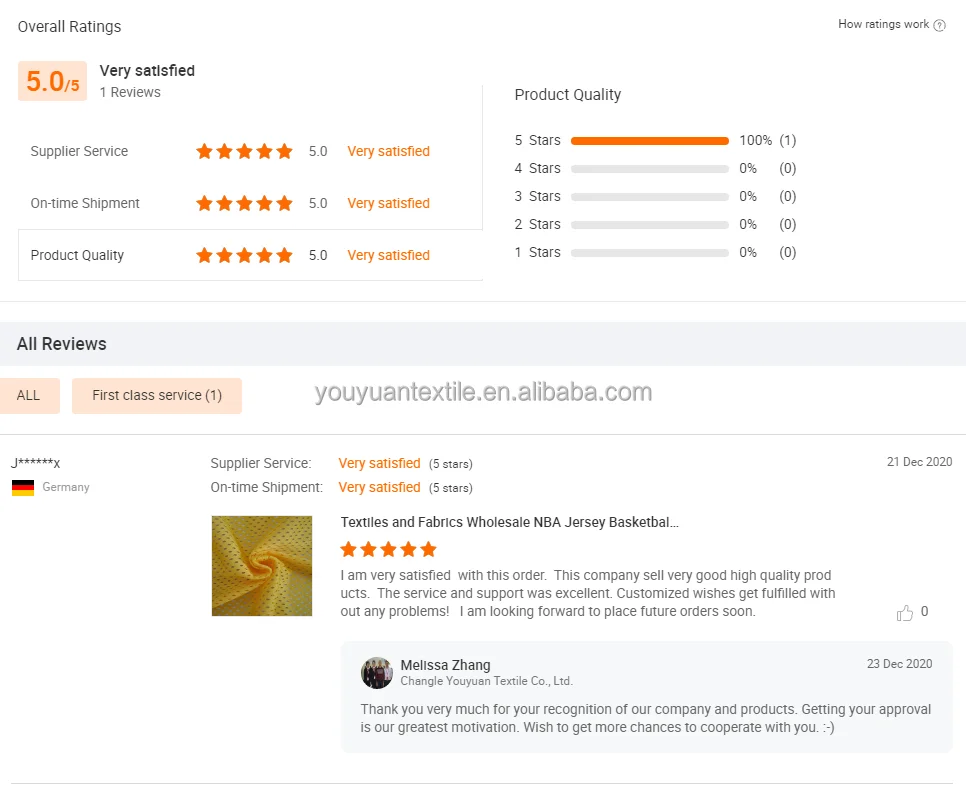Image resolution: width=966 pixels, height=785 pixels.
Task: Click the Supplier Service star rating
Action: [244, 152]
